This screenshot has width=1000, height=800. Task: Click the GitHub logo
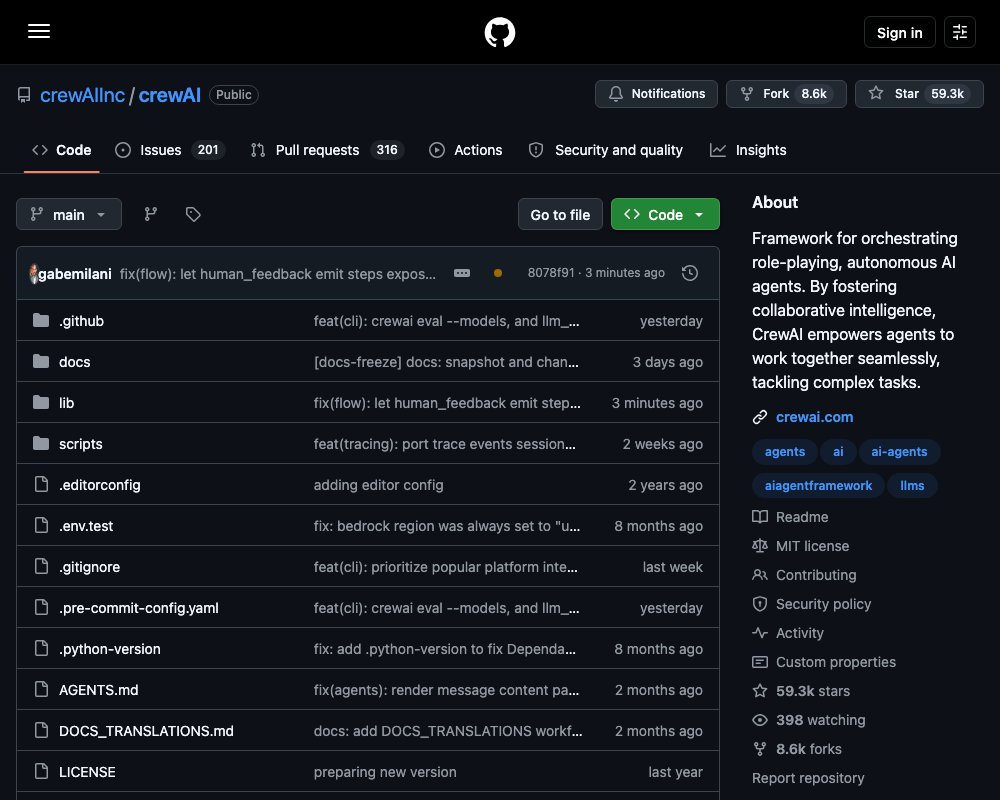pyautogui.click(x=499, y=32)
